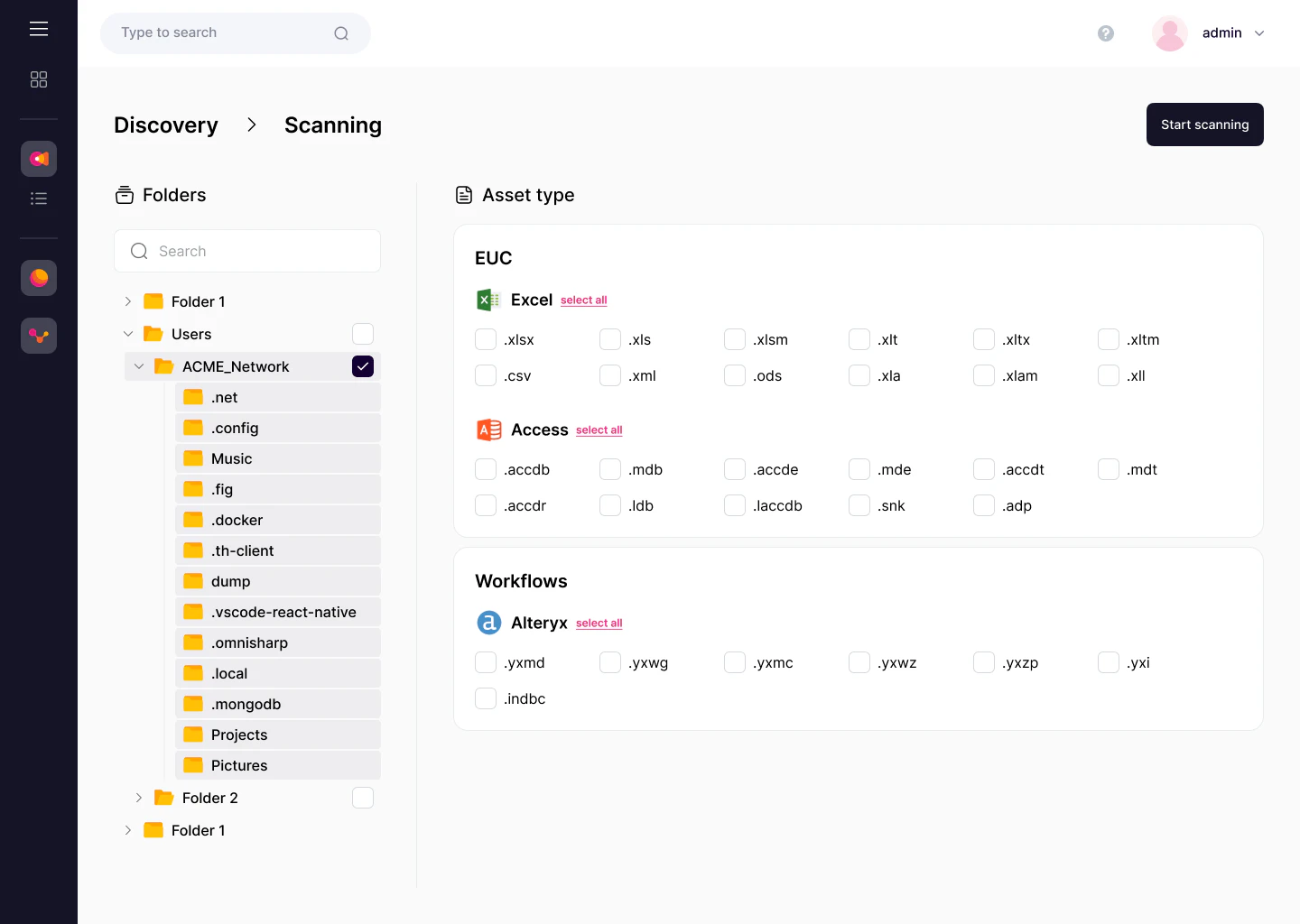Click the help question mark icon in the top bar

[1106, 33]
